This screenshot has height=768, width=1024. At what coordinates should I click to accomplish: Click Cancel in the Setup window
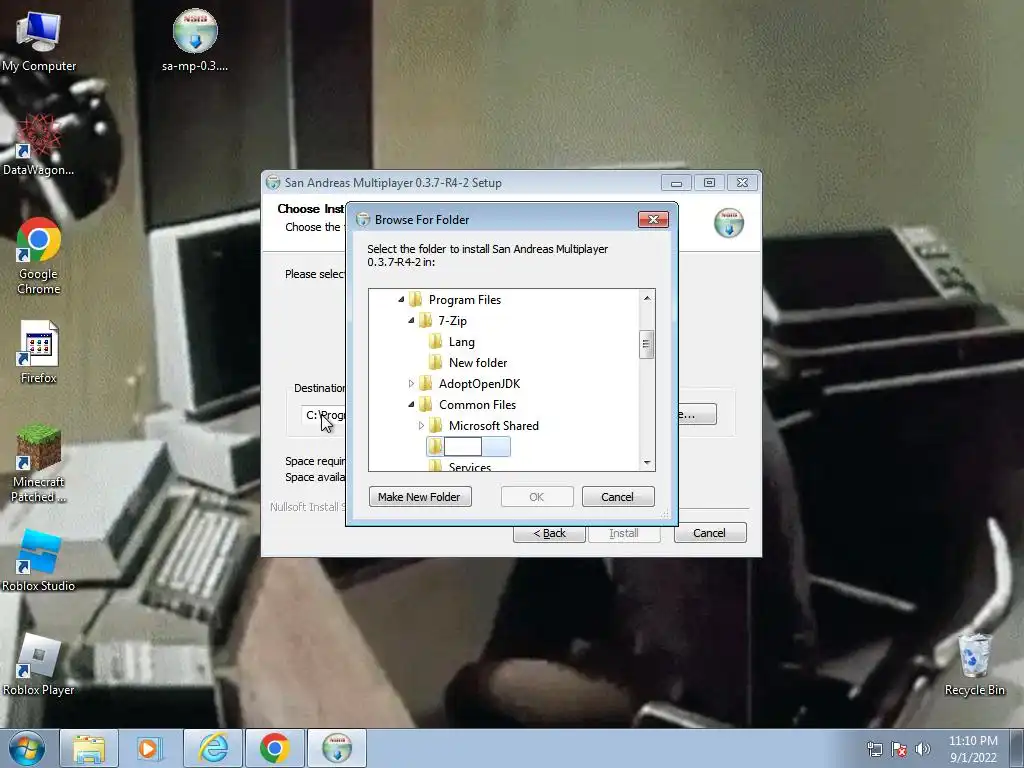[x=709, y=533]
